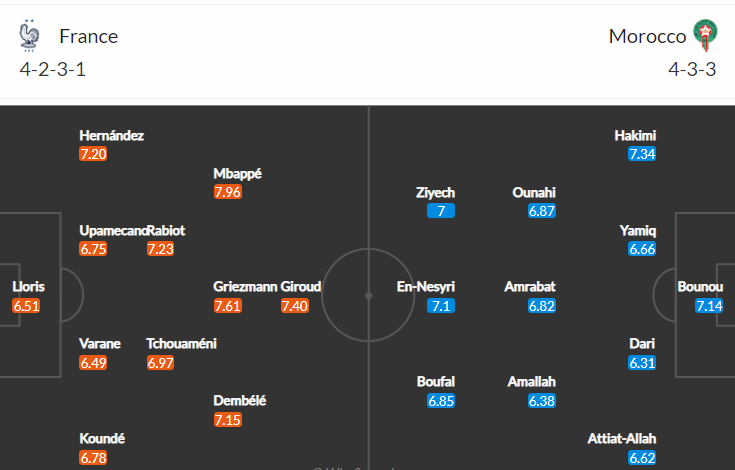This screenshot has height=470, width=735.
Task: Select Attiat-Allah player name
Action: (x=622, y=439)
